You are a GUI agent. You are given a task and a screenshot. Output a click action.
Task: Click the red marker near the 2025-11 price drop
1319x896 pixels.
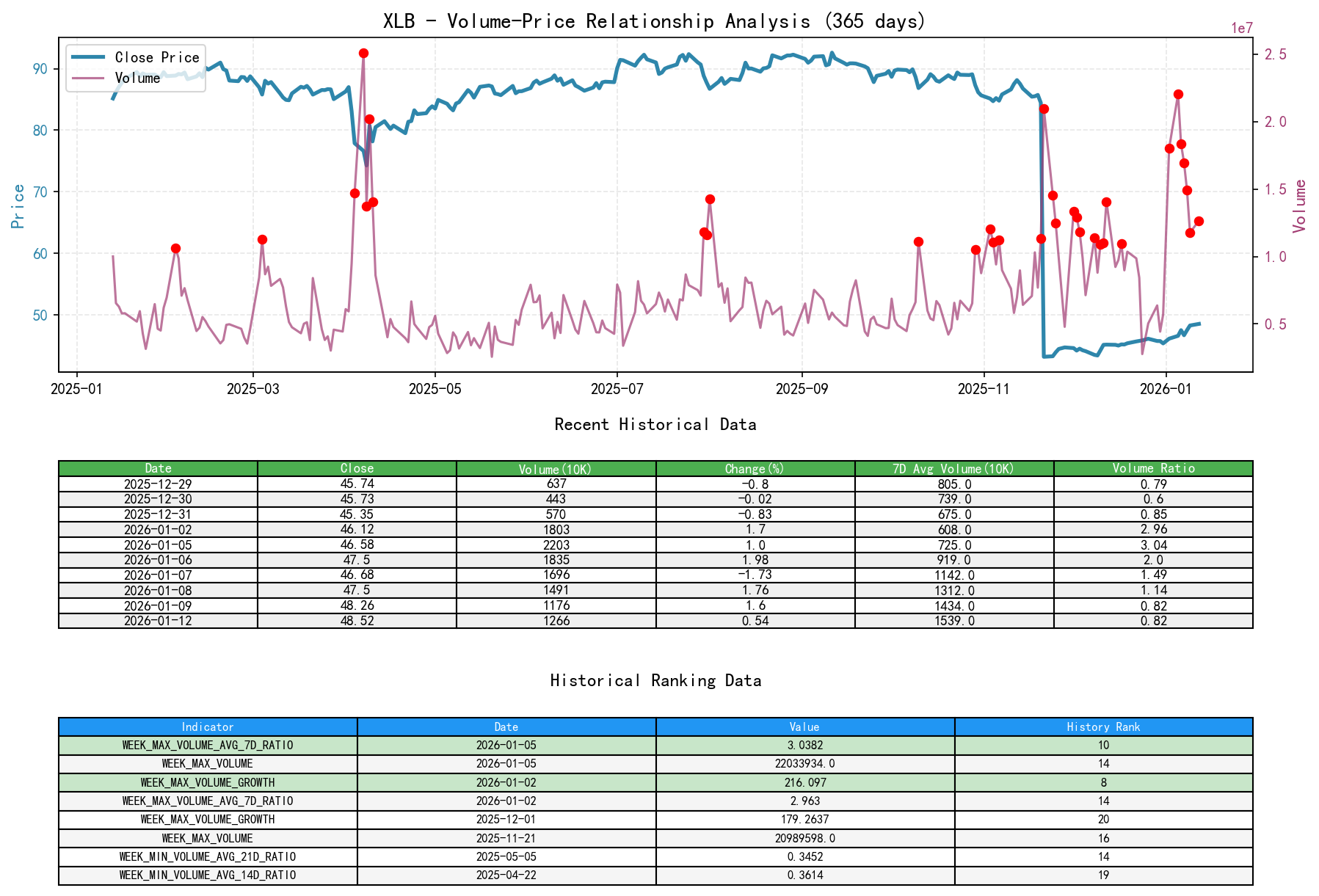pos(1044,109)
